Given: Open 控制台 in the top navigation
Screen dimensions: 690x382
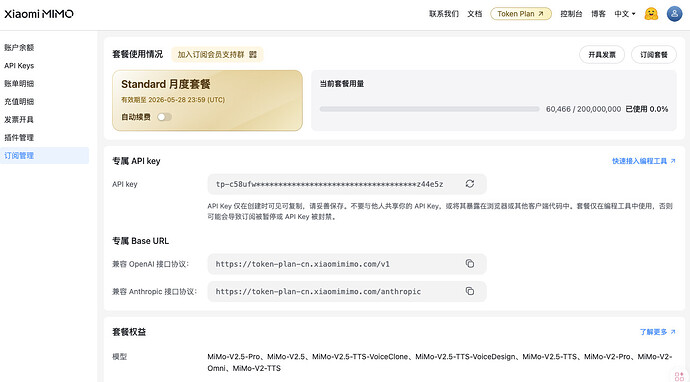Looking at the screenshot, I should click(x=571, y=14).
